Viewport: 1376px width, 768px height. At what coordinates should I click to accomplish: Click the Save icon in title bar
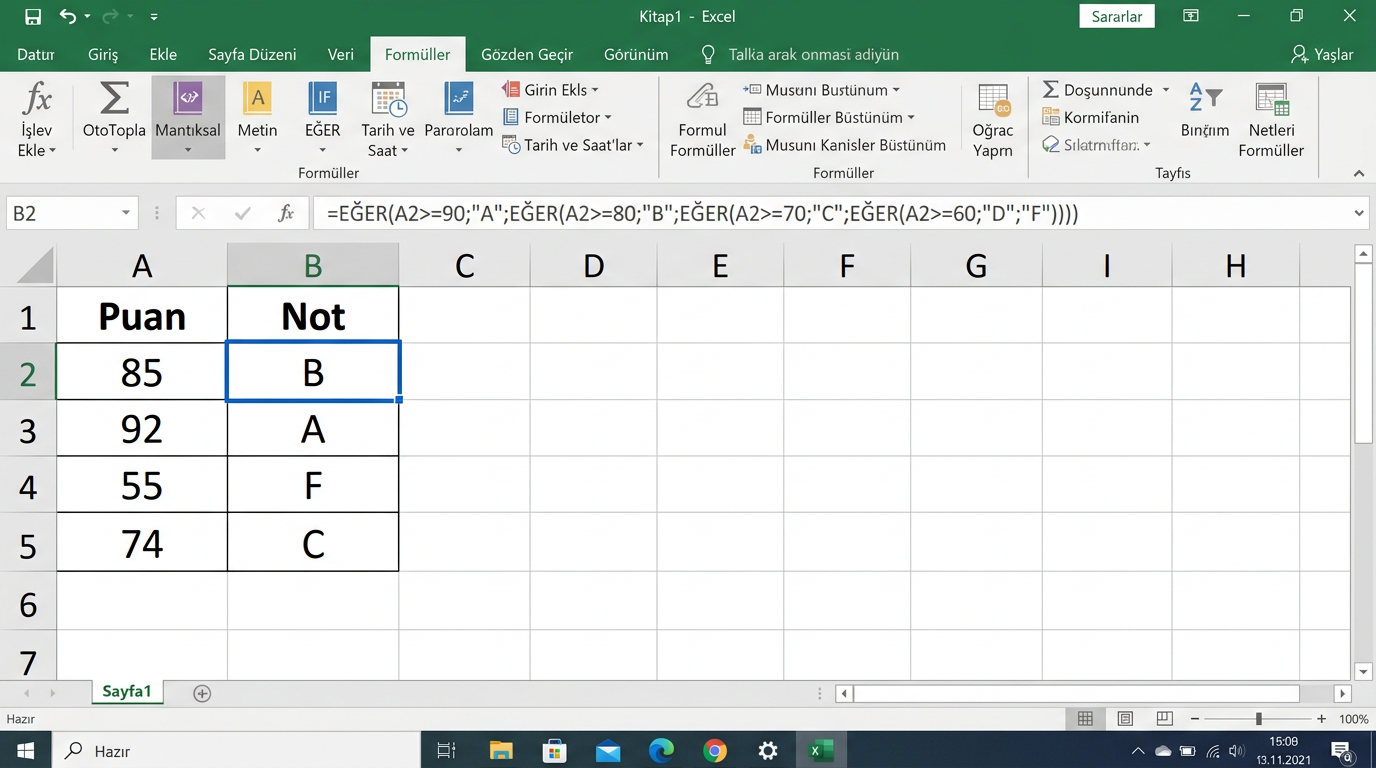33,17
